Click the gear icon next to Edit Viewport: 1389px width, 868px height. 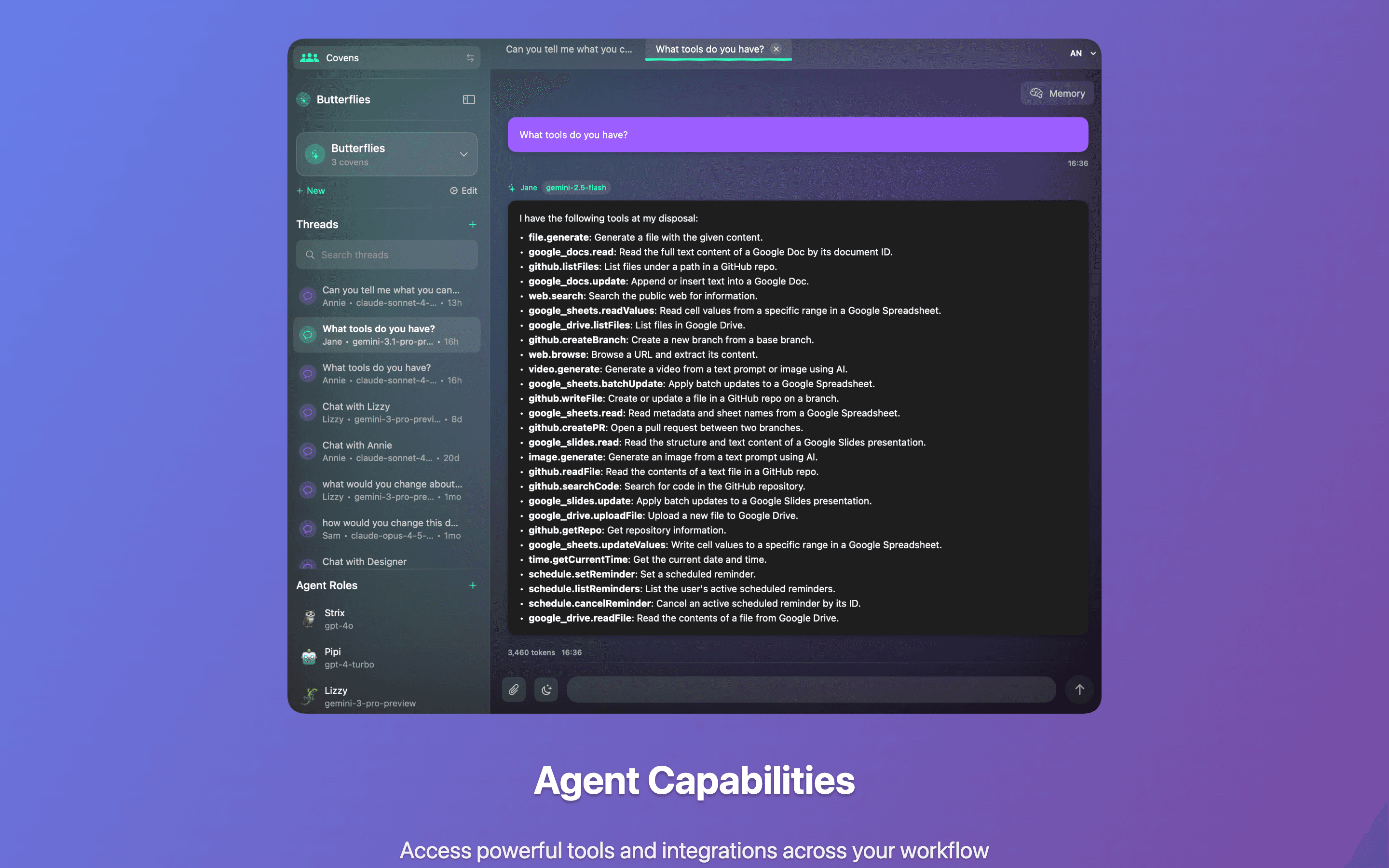[x=453, y=190]
